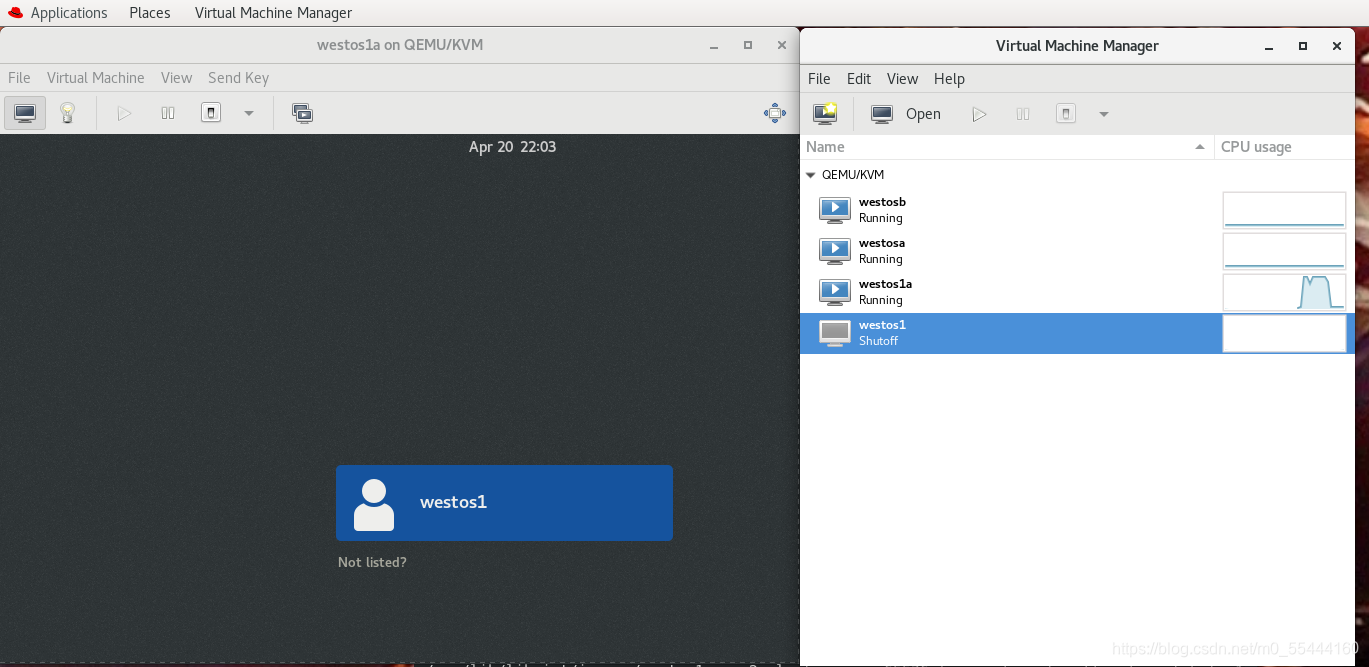Select the westosa virtual machine

(1077, 251)
